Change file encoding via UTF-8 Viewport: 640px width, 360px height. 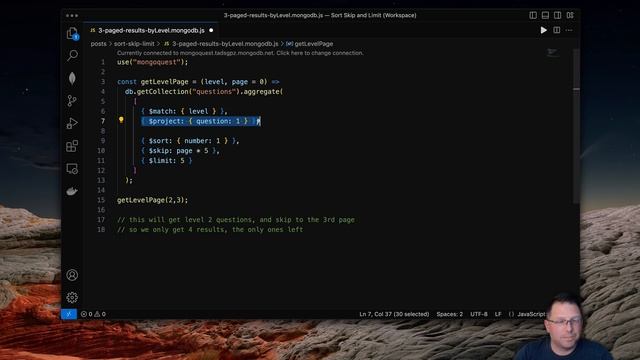pos(479,314)
